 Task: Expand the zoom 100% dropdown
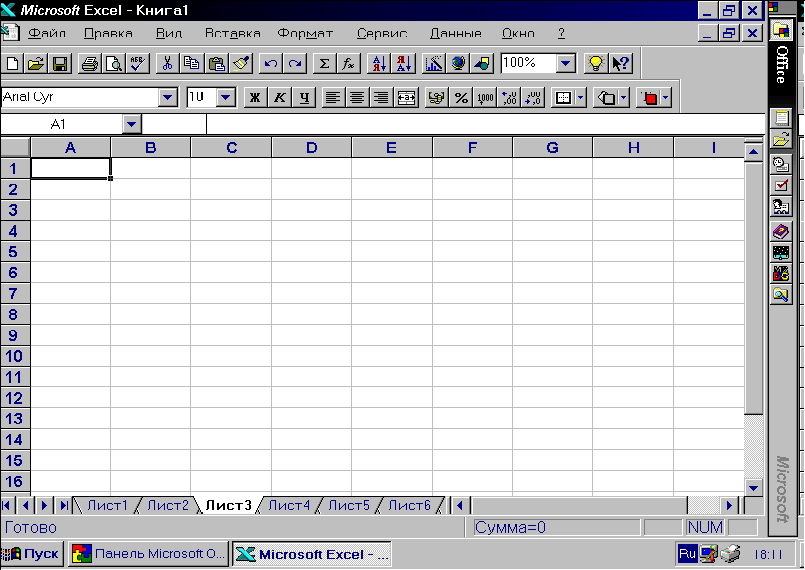[566, 64]
